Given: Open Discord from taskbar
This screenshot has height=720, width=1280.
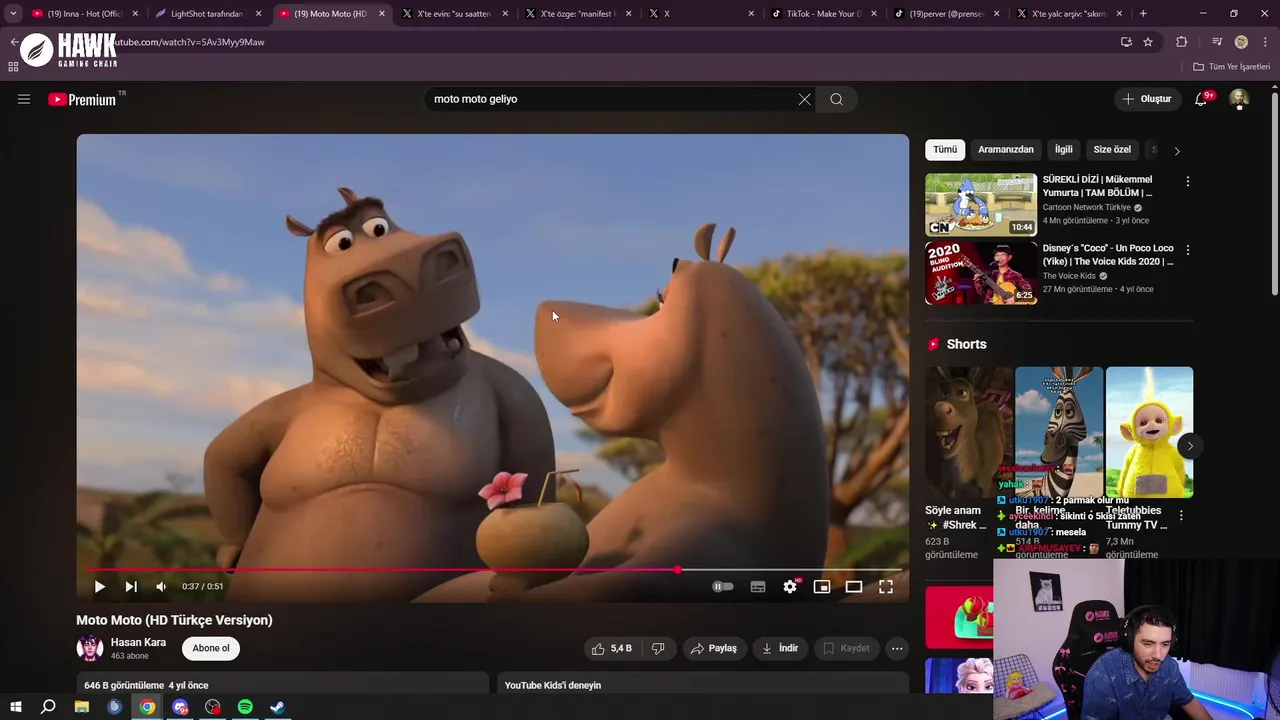Looking at the screenshot, I should pyautogui.click(x=180, y=707).
